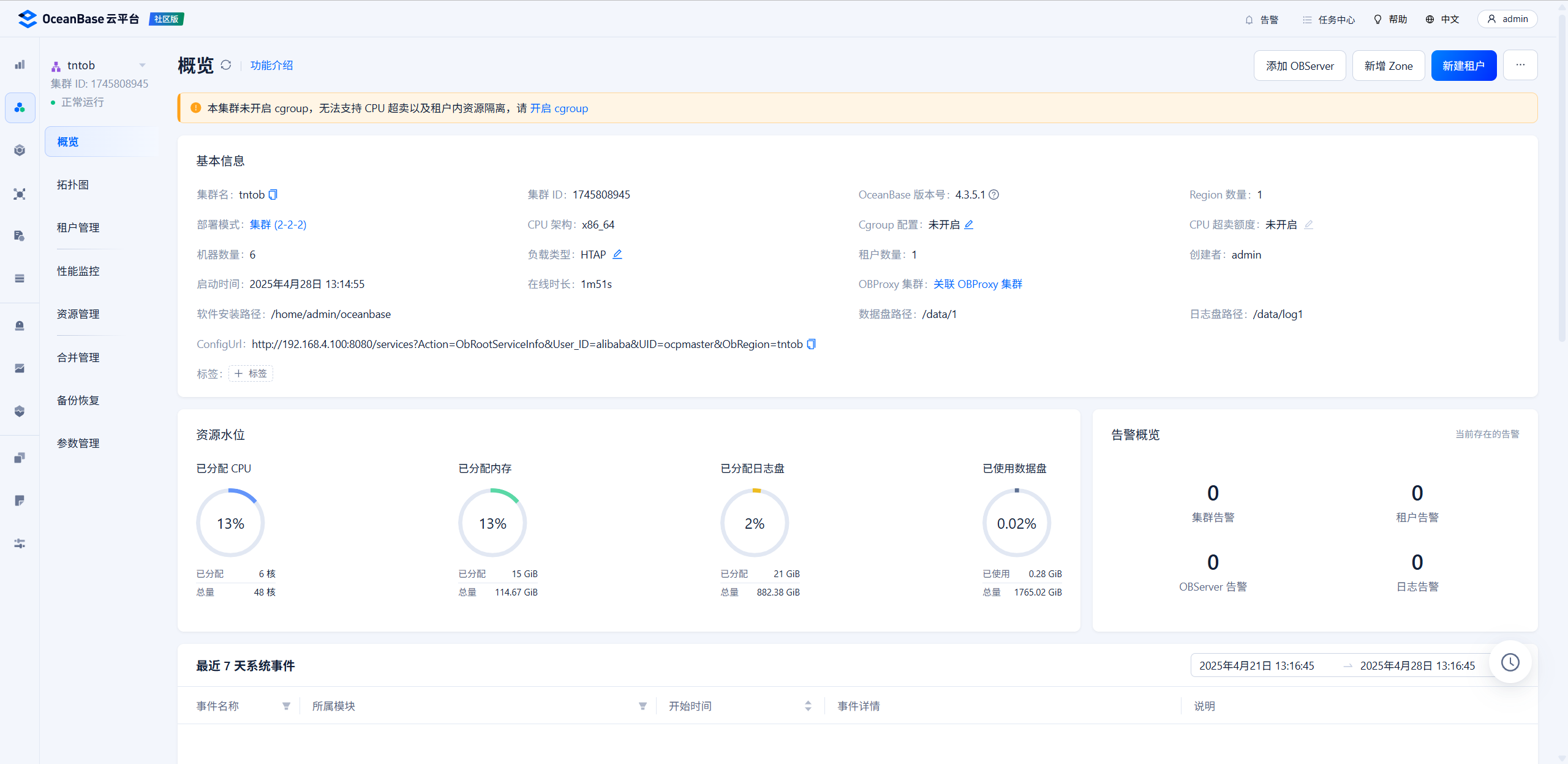Screen dimensions: 1568x764
Task: Click the refresh icon beside 概览 title
Action: (x=226, y=65)
